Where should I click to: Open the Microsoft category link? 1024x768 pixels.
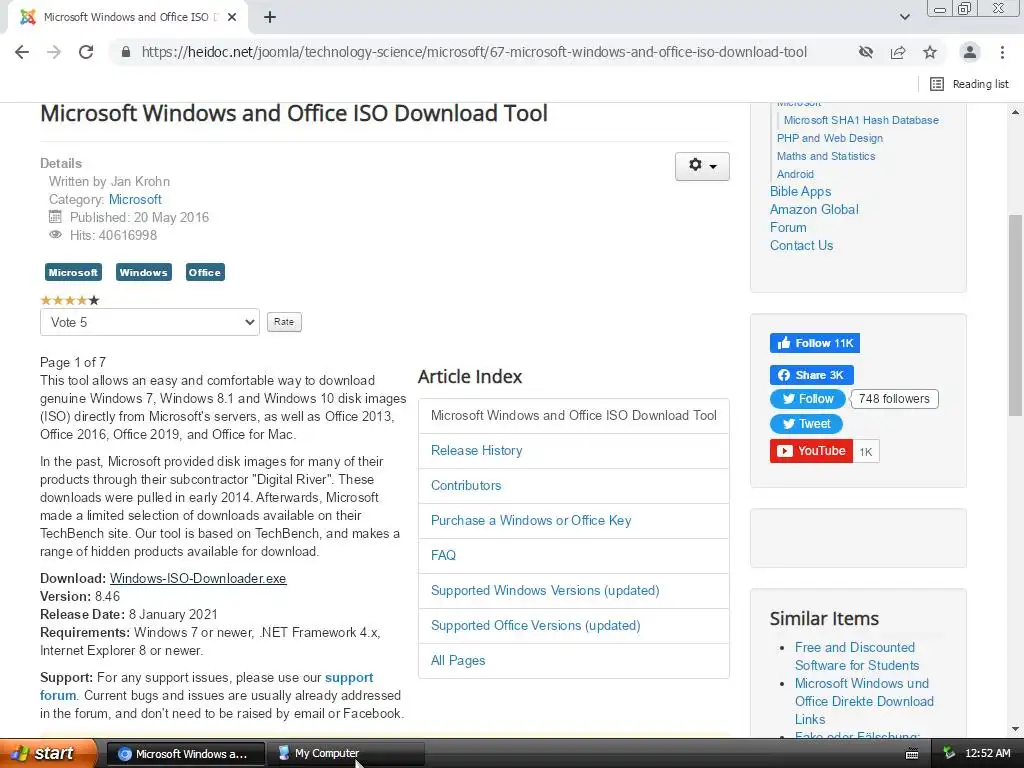point(135,199)
